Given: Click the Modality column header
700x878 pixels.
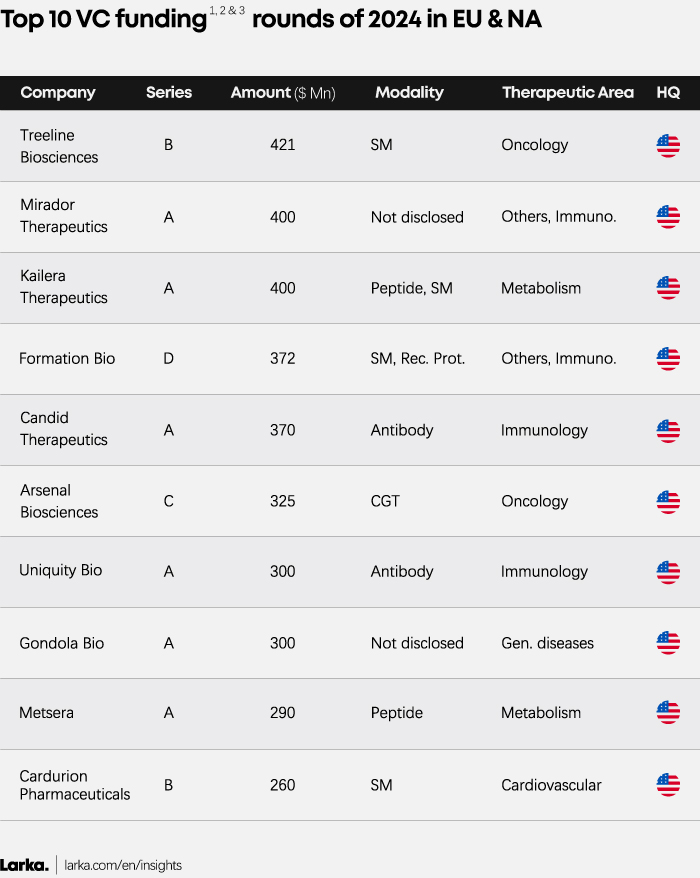Looking at the screenshot, I should (409, 93).
